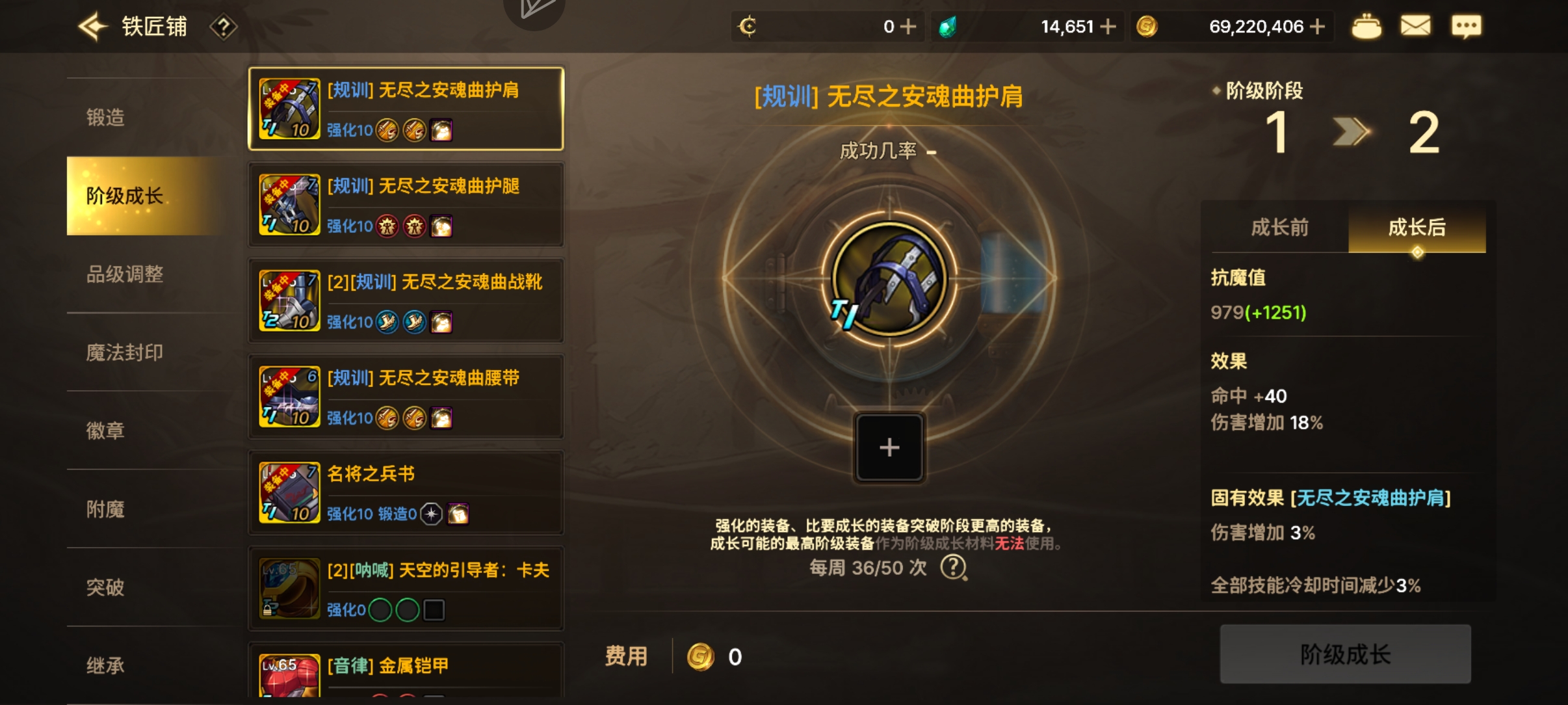Open the help diamond question mark icon
1568x705 pixels.
223,27
